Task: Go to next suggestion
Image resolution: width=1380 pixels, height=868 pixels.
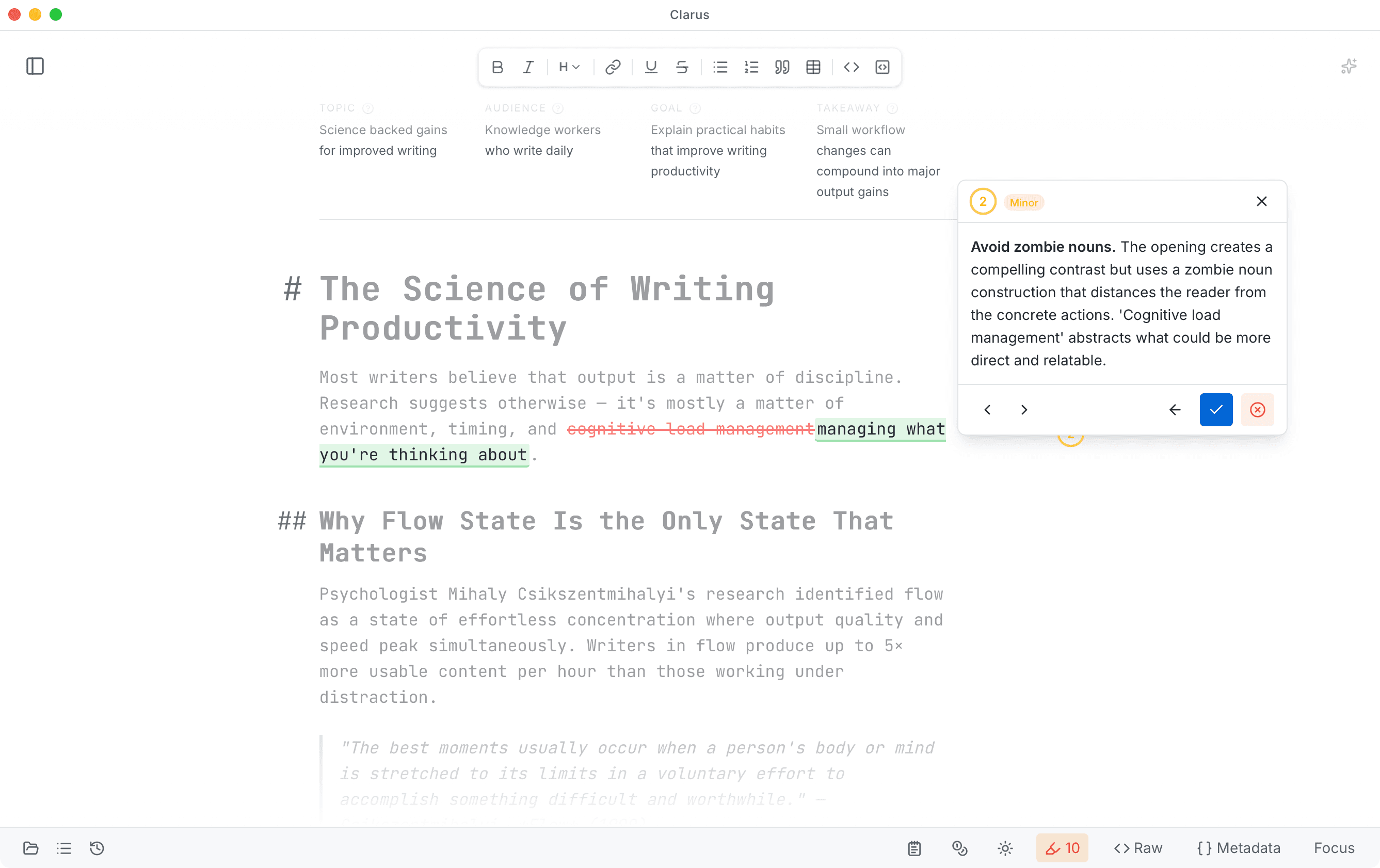Action: click(1024, 410)
